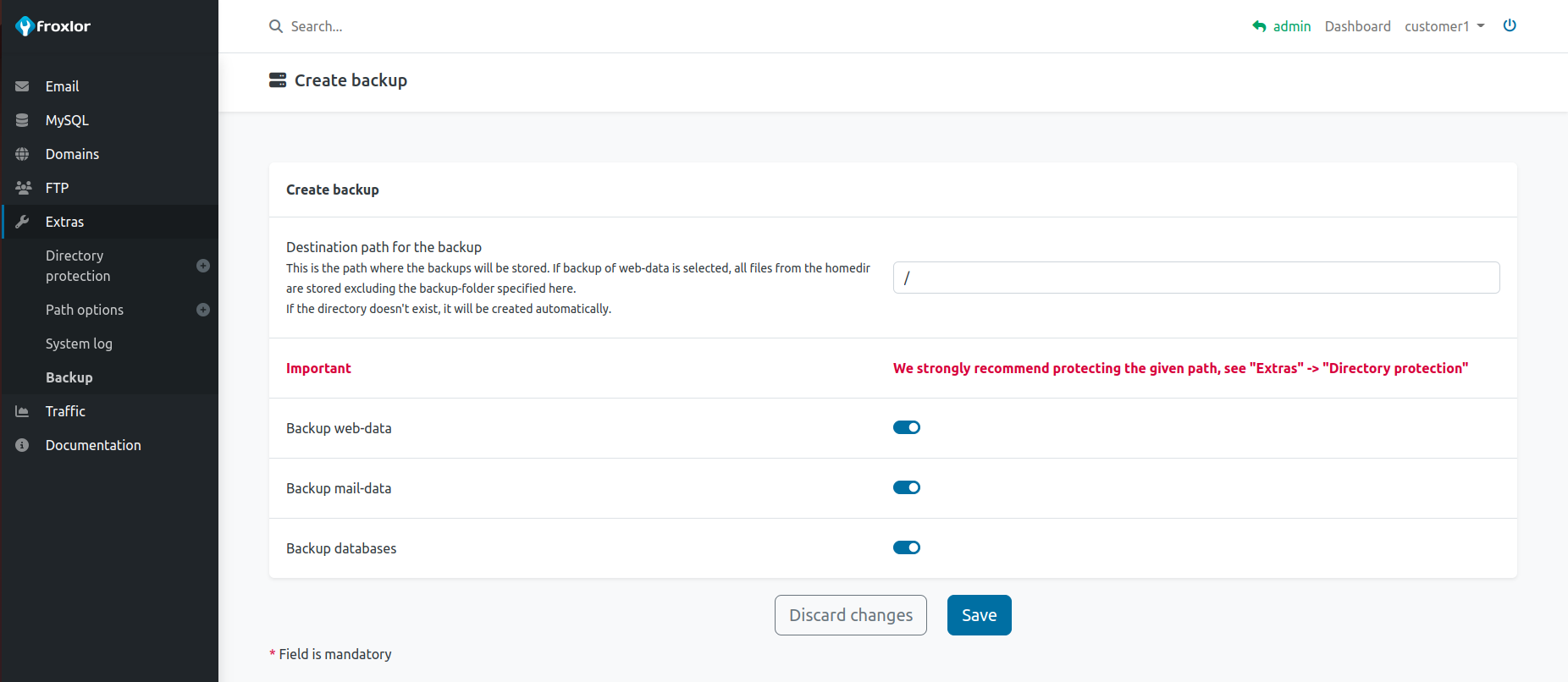This screenshot has height=682, width=1568.
Task: Click the Traffic chart icon in sidebar
Action: coord(22,411)
